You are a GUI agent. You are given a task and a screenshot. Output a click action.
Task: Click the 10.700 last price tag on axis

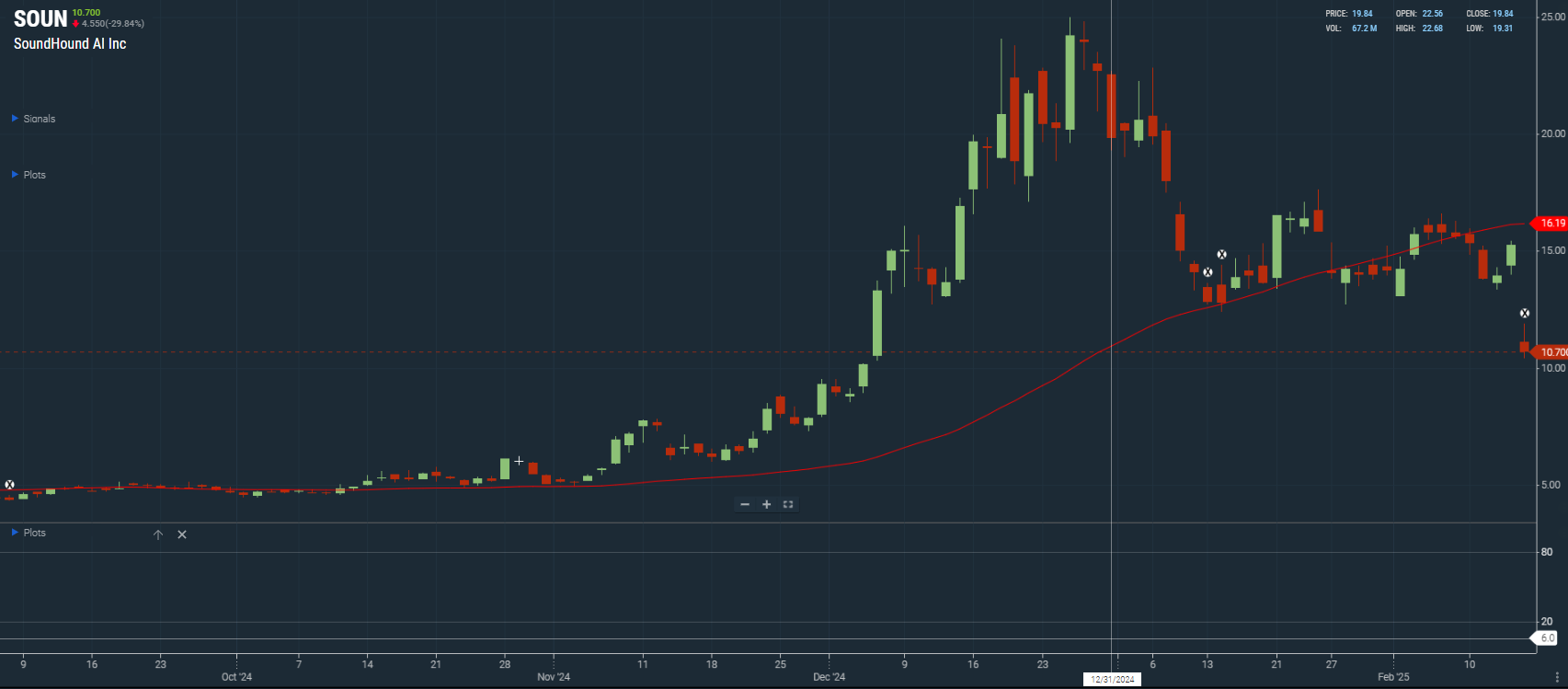pyautogui.click(x=1551, y=352)
